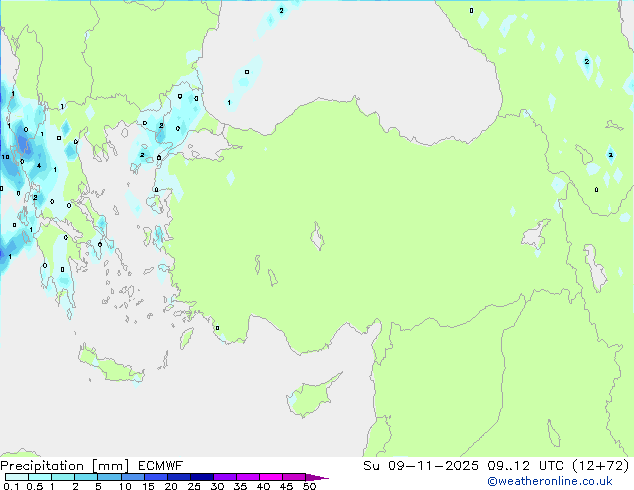
Task: Select the magenta 40–45 mm legend swatch
Action: (x=271, y=477)
